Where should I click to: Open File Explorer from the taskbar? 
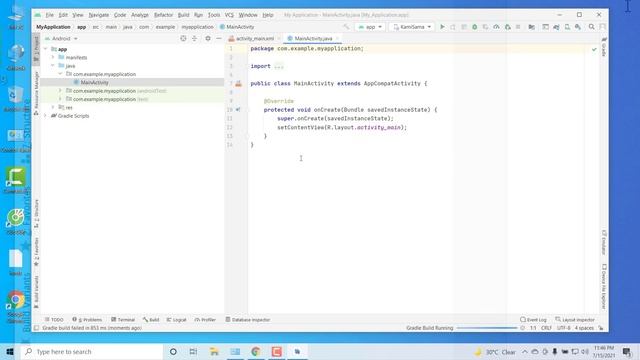214,351
